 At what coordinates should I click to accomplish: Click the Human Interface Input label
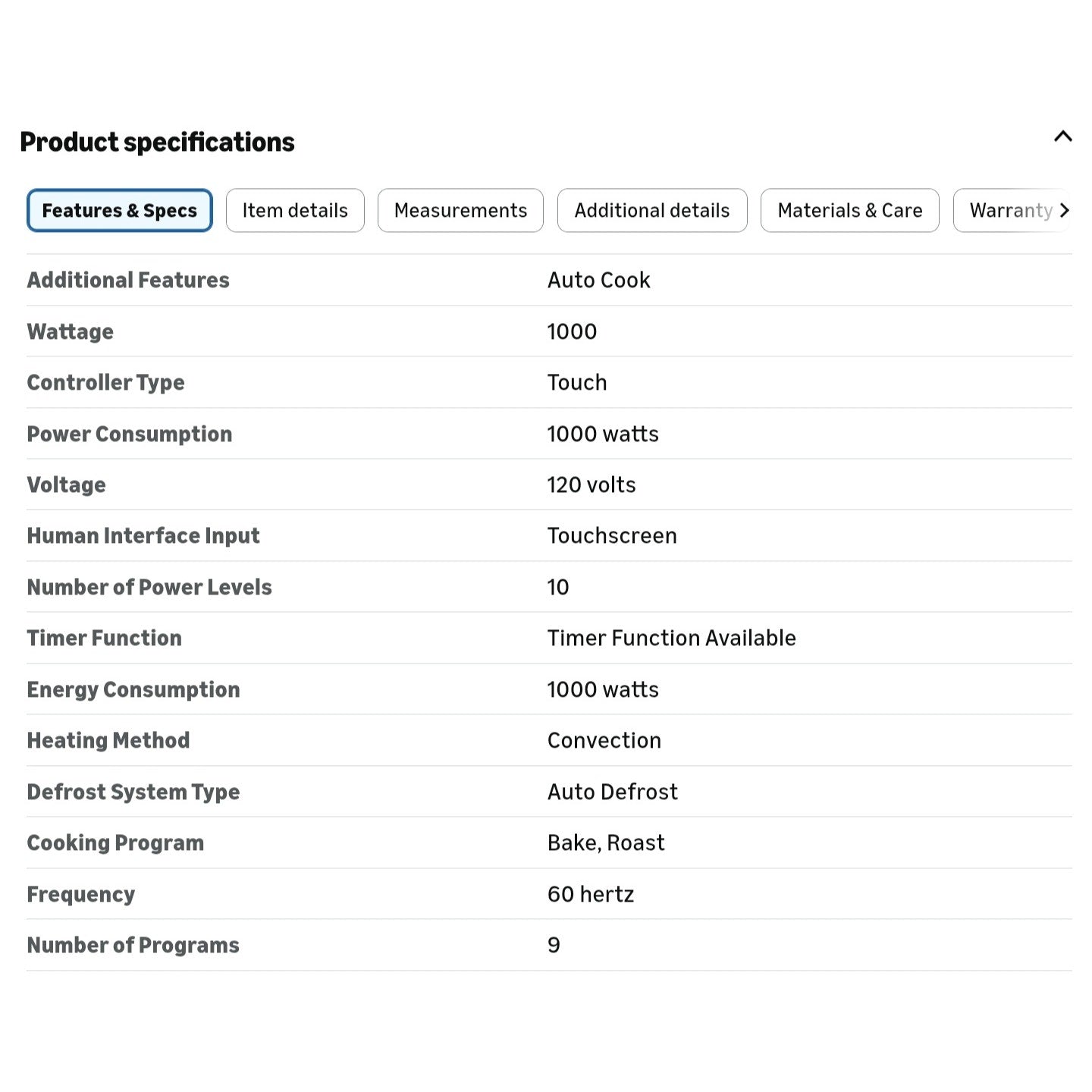coord(143,535)
